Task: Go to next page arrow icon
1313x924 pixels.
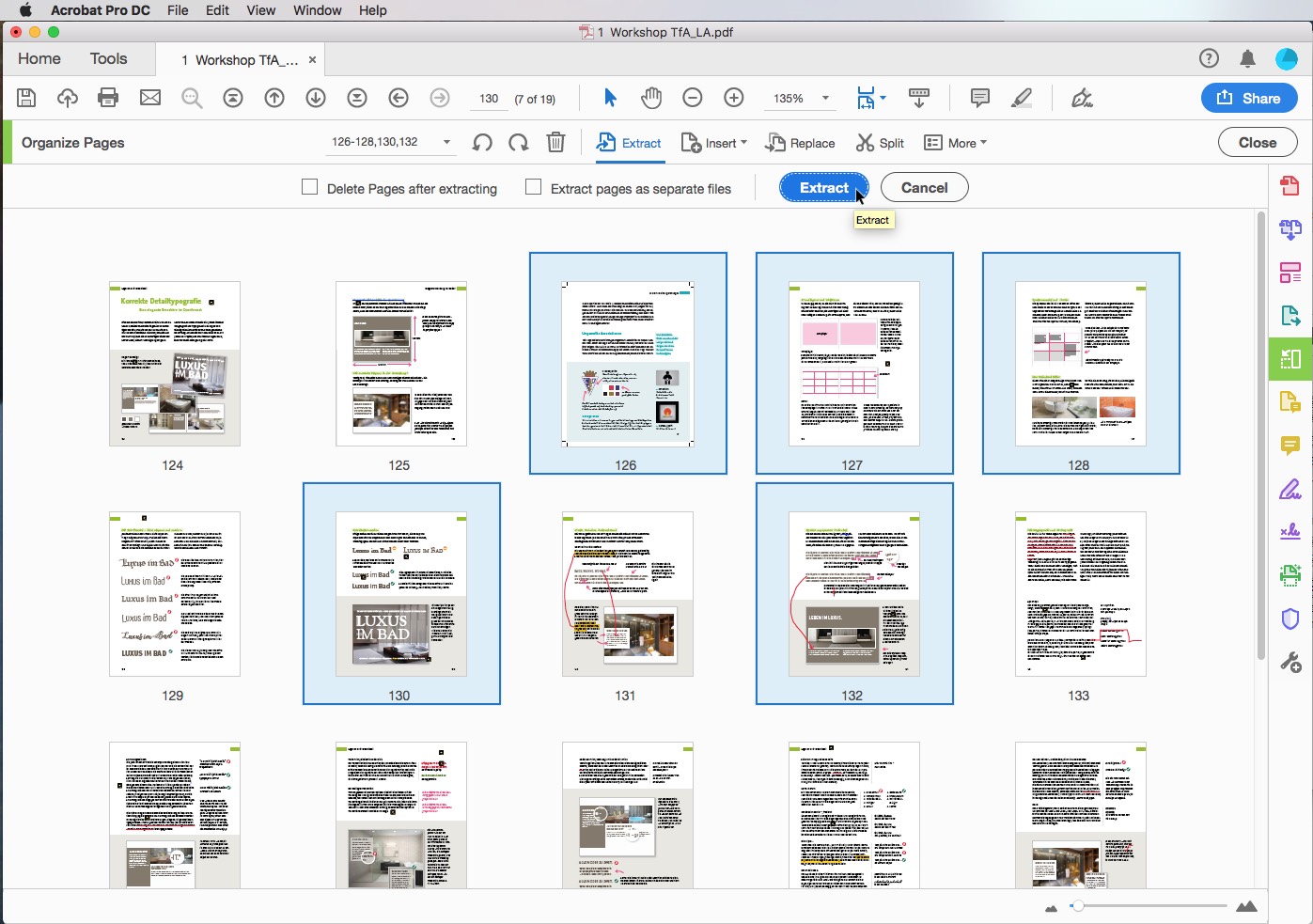Action: click(x=316, y=98)
